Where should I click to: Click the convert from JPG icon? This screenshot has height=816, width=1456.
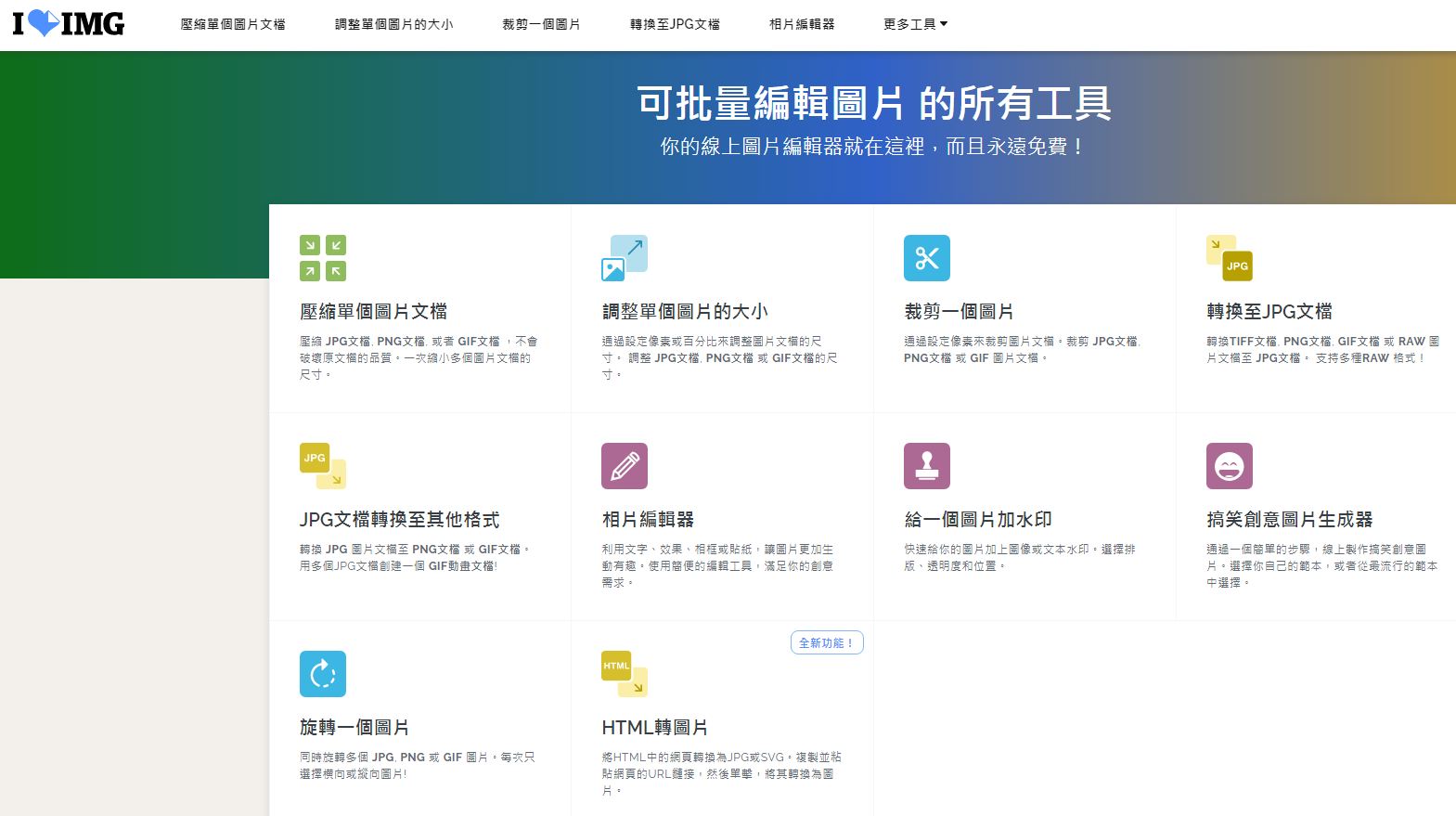pyautogui.click(x=323, y=466)
